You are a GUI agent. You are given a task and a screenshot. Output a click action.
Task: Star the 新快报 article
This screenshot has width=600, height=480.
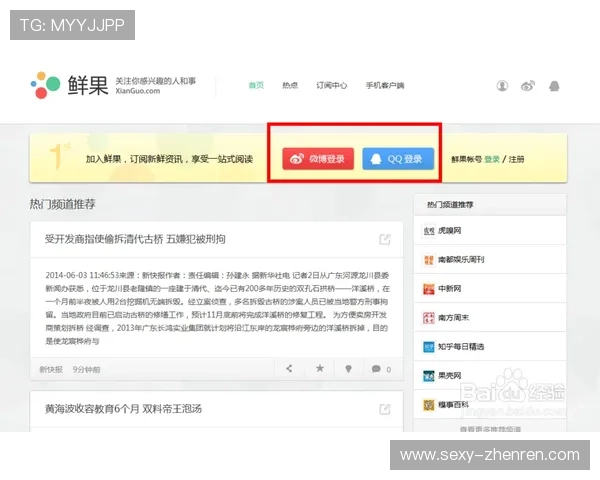click(320, 368)
